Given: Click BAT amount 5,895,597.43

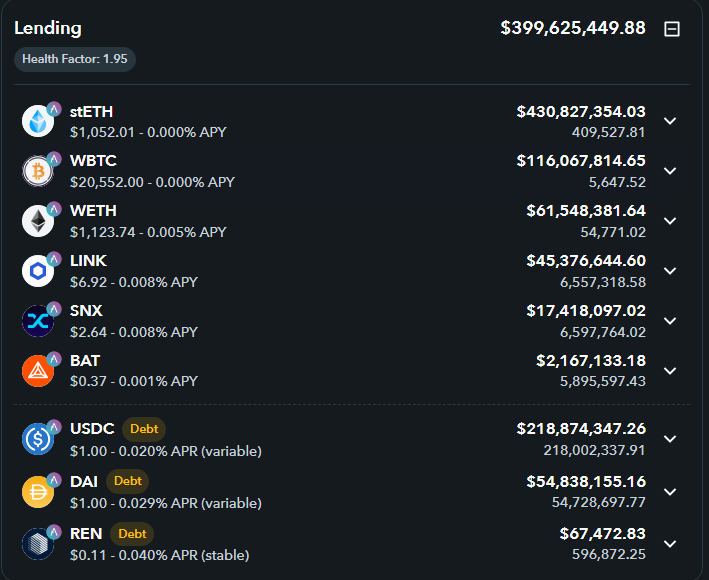Looking at the screenshot, I should point(603,382).
